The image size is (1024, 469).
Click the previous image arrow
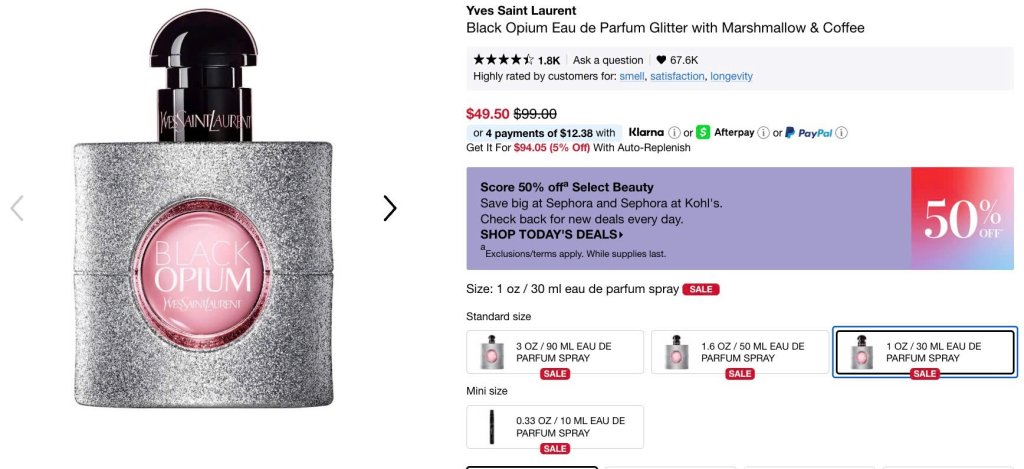17,208
